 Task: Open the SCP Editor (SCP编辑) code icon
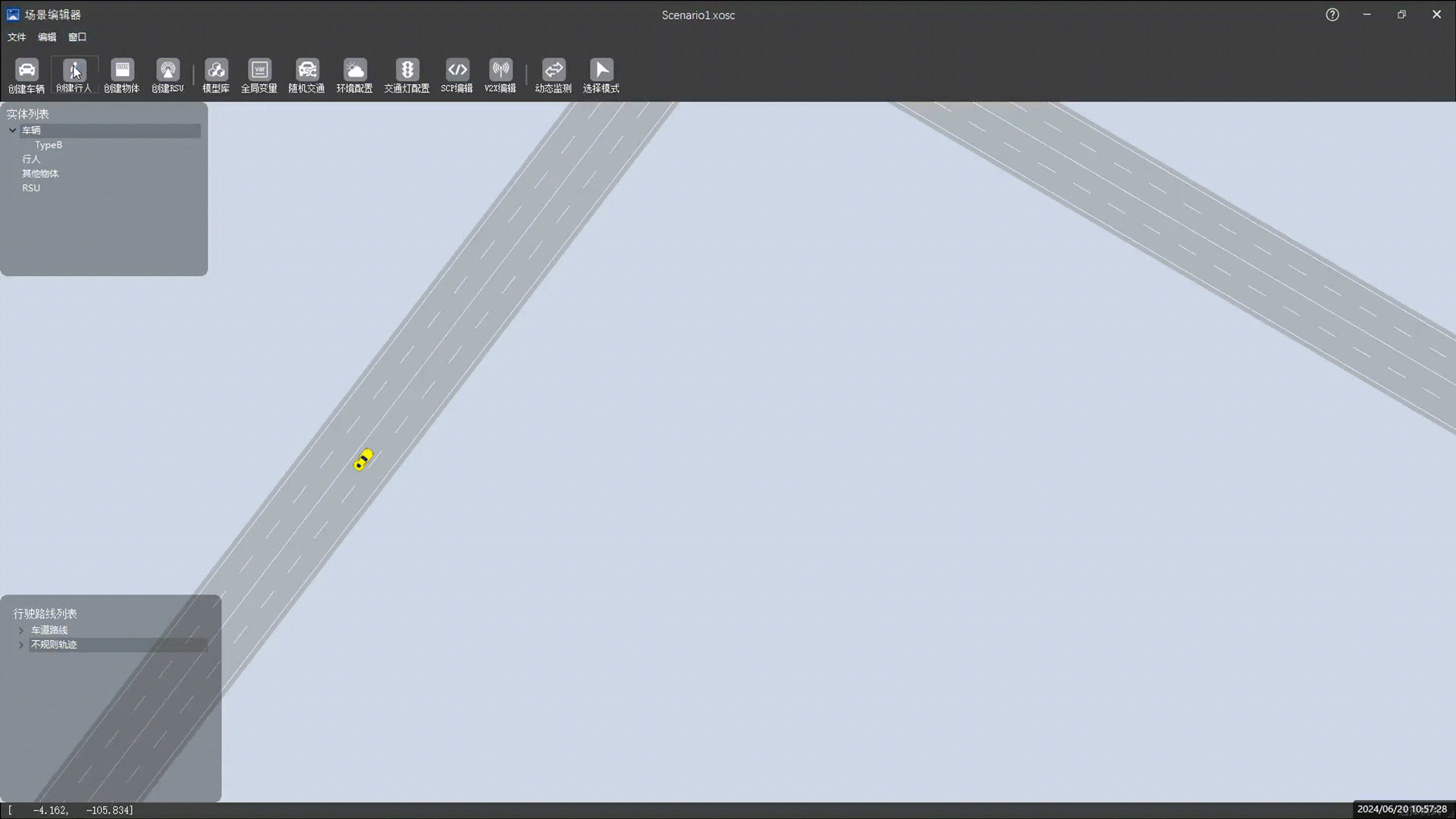pyautogui.click(x=457, y=71)
